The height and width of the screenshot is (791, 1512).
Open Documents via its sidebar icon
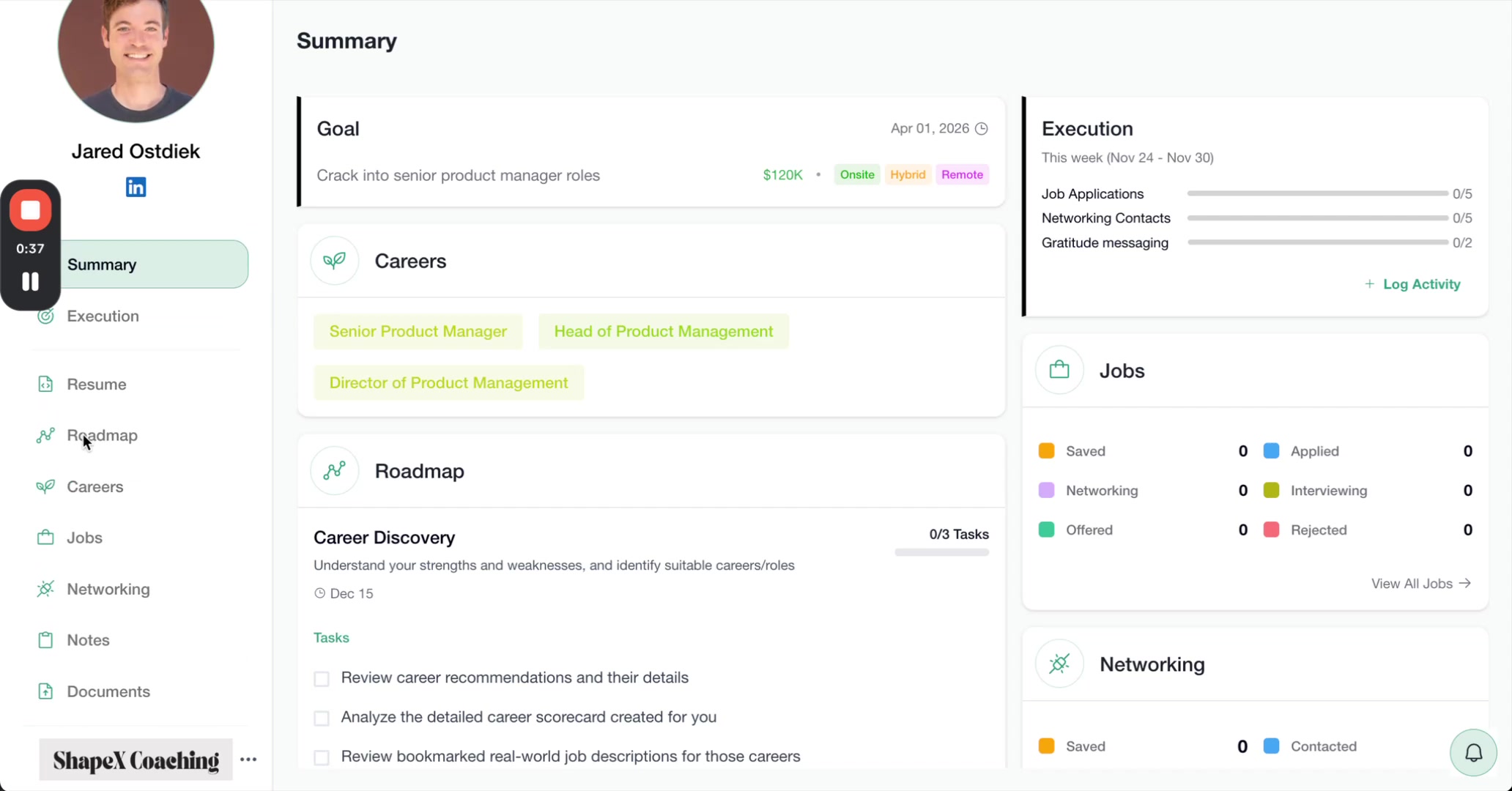tap(45, 691)
